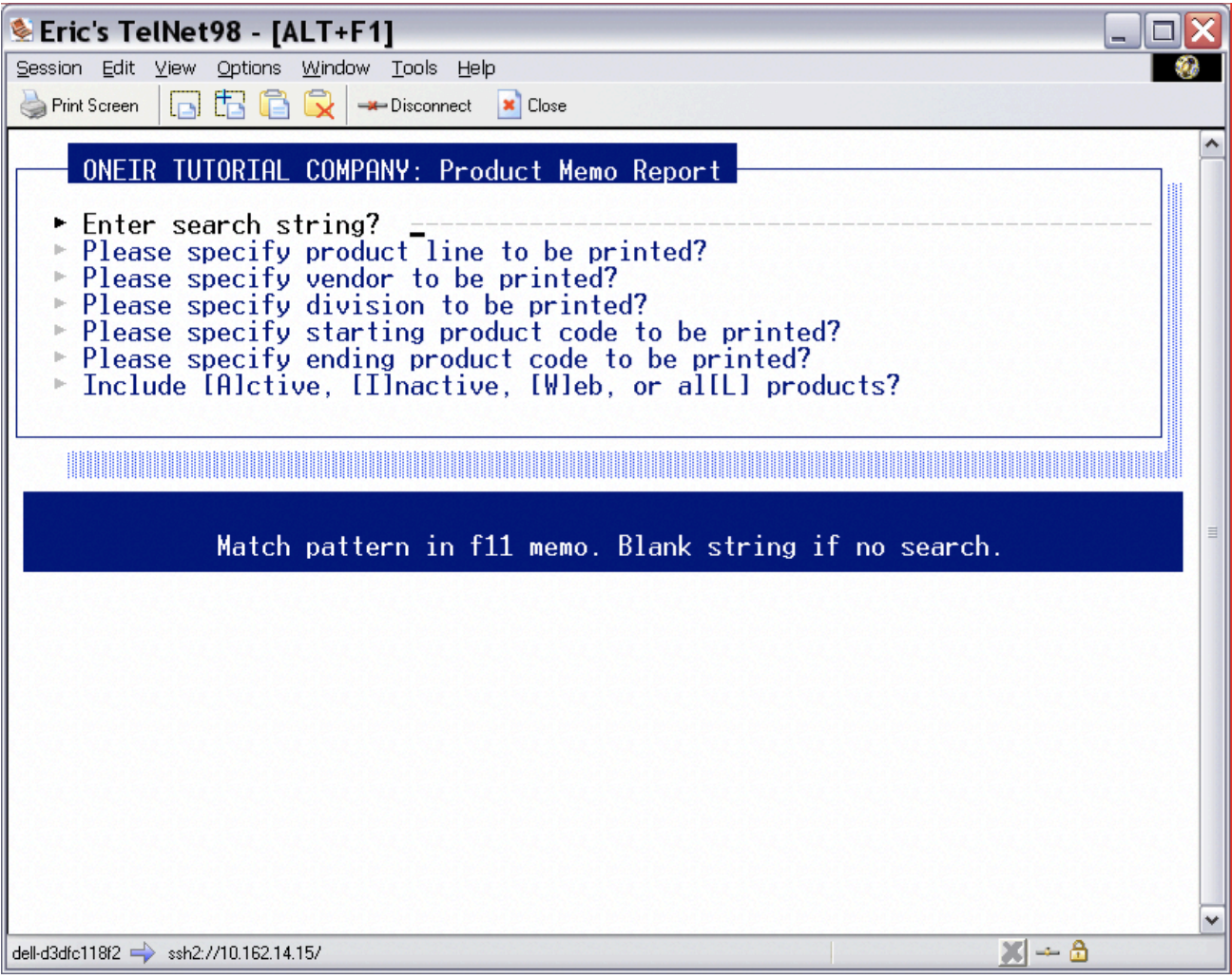The height and width of the screenshot is (979, 1232).
Task: Select 'Include [A]ctive, [I]nactive' products line
Action: 491,386
